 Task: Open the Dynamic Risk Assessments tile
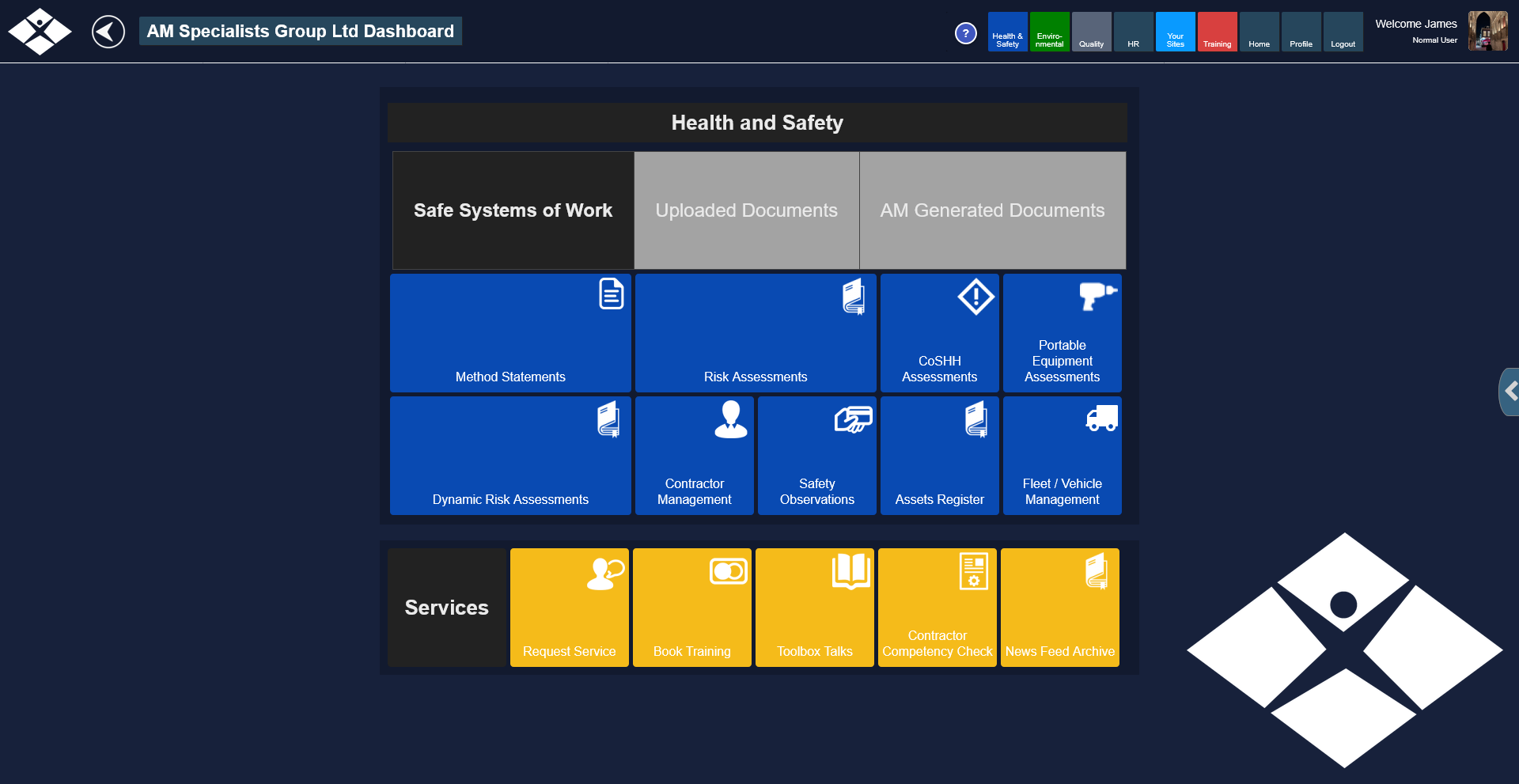510,456
